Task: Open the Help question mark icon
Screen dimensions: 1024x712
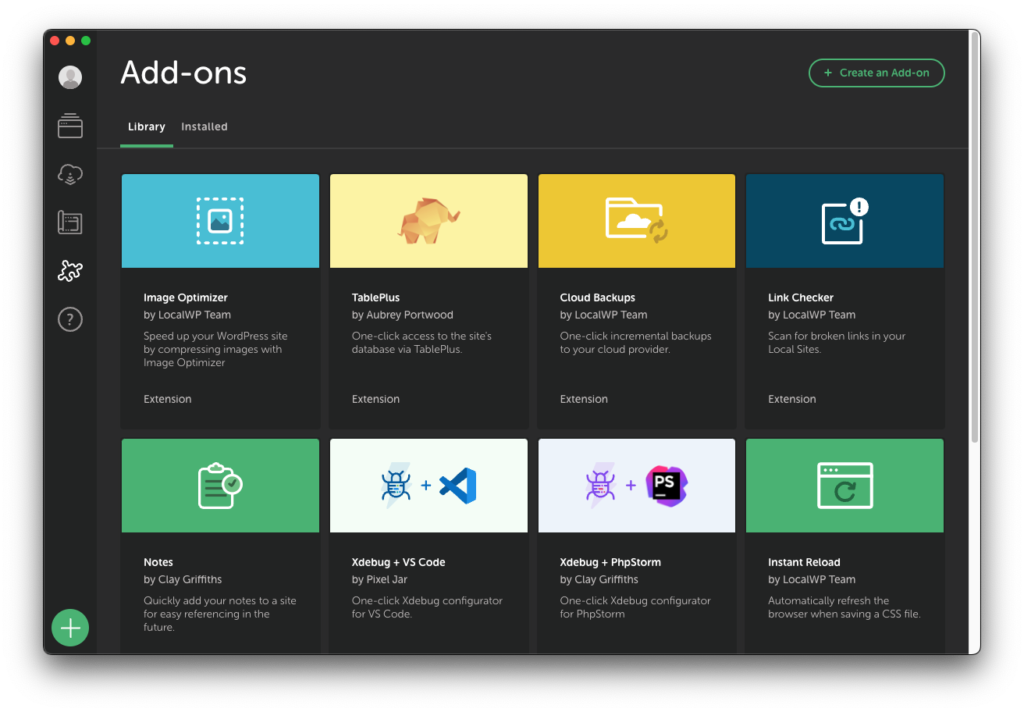Action: [x=70, y=319]
